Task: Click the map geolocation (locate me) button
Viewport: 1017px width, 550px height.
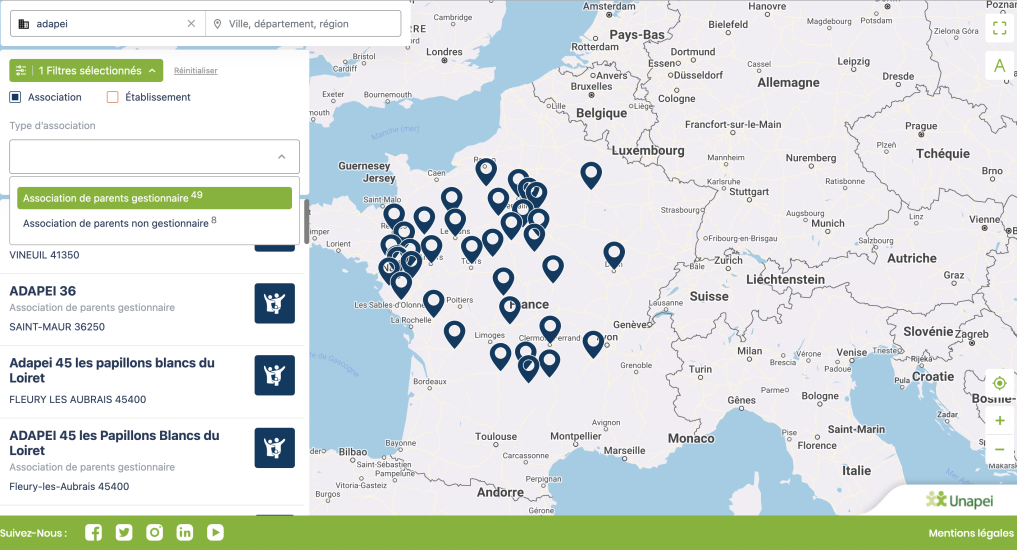Action: (x=999, y=383)
